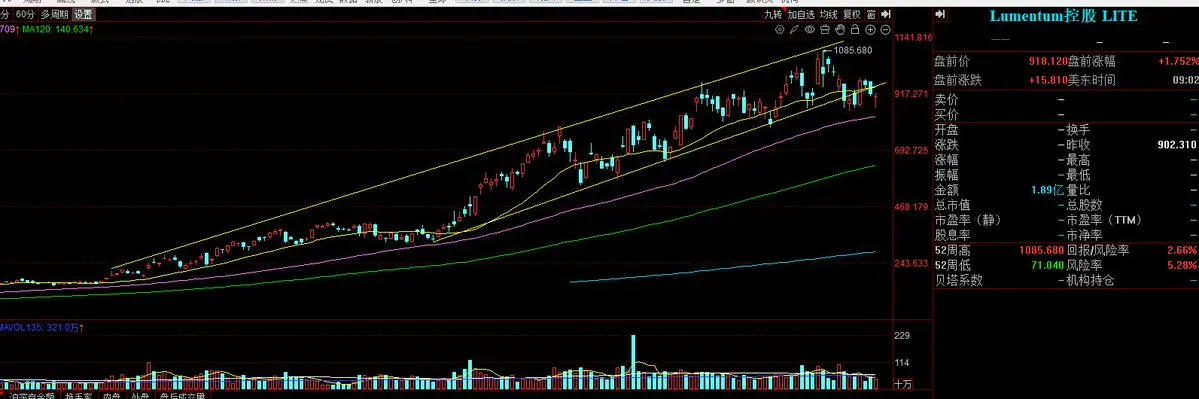
Task: Toggle the chart lock icon
Action: [854, 30]
